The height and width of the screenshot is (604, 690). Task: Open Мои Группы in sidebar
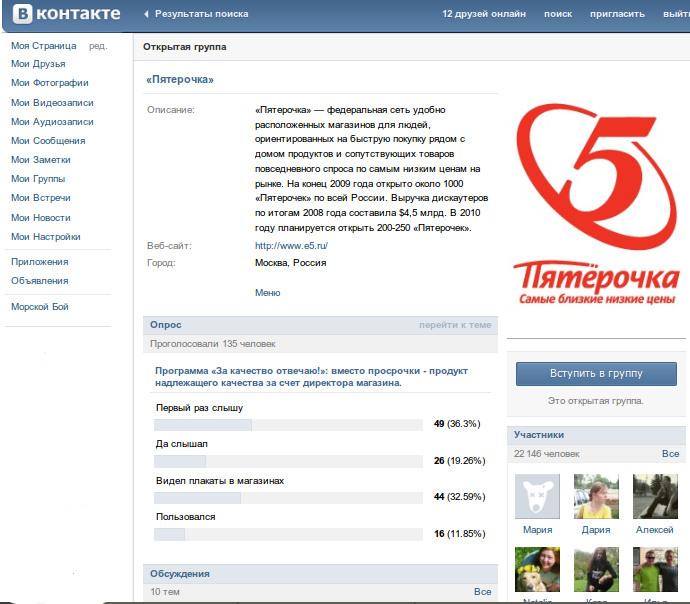[x=38, y=179]
